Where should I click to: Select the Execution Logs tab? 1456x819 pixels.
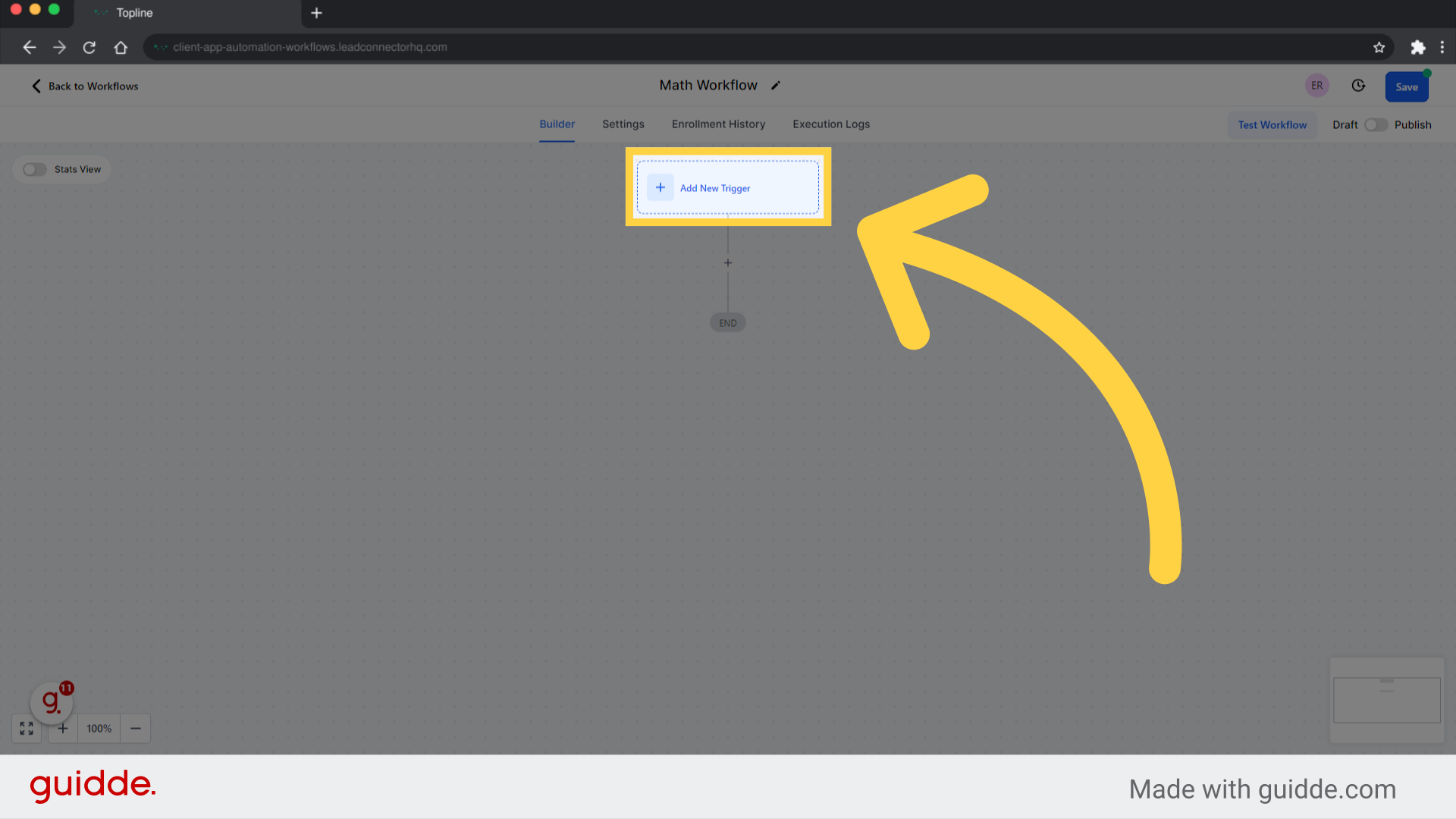(831, 124)
